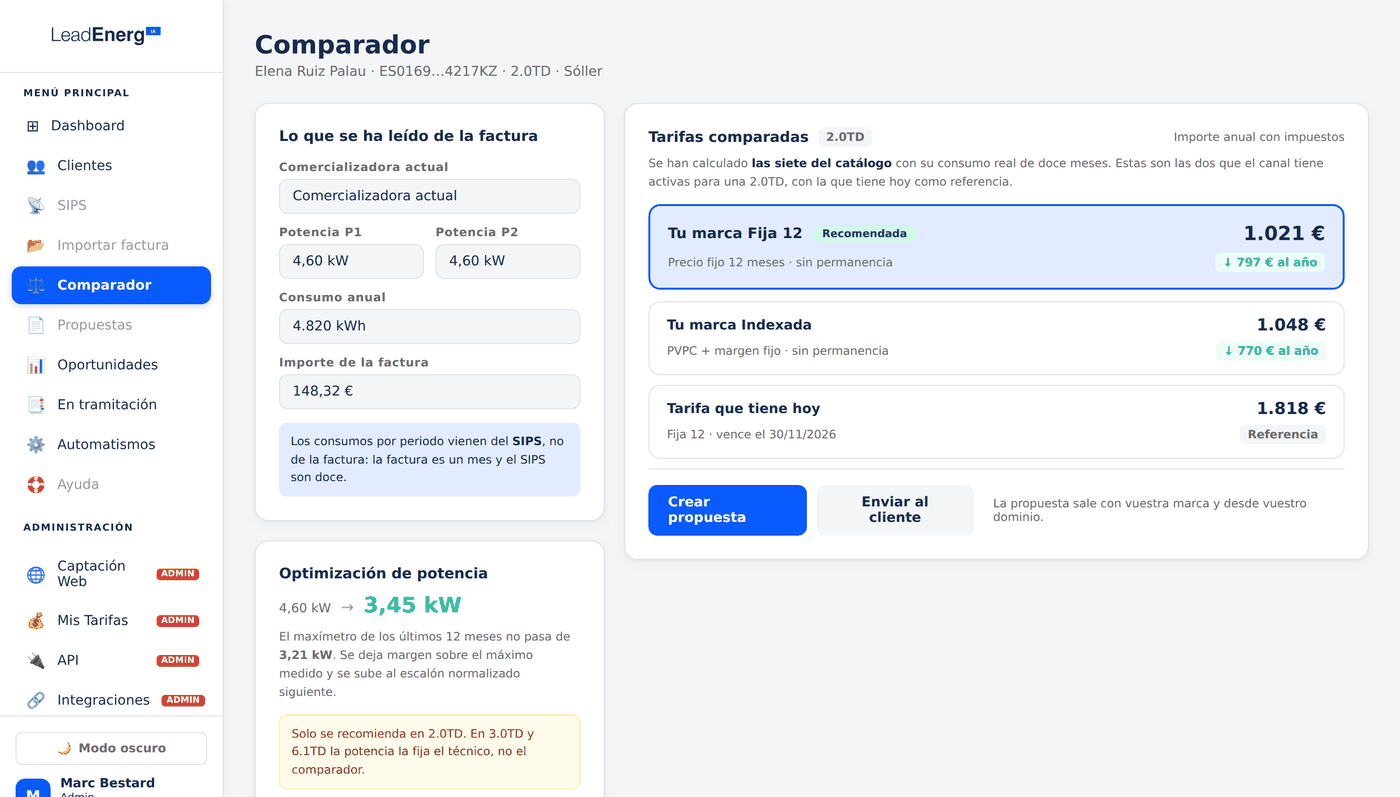Click the '3,45 kW' optimized power value

(x=412, y=605)
